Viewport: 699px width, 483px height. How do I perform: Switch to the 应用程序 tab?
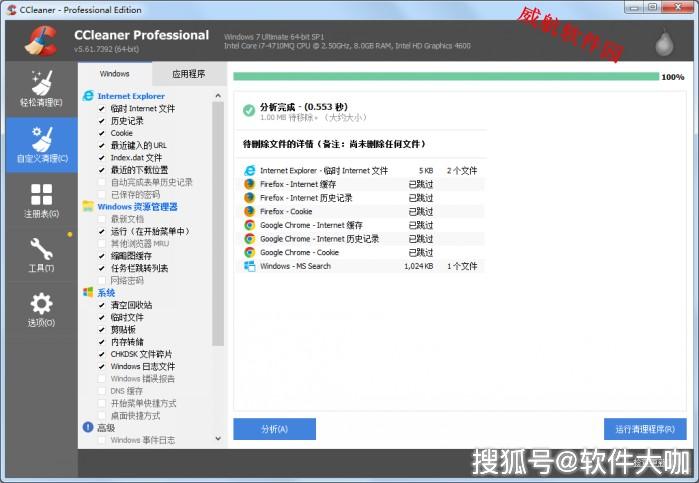point(189,74)
